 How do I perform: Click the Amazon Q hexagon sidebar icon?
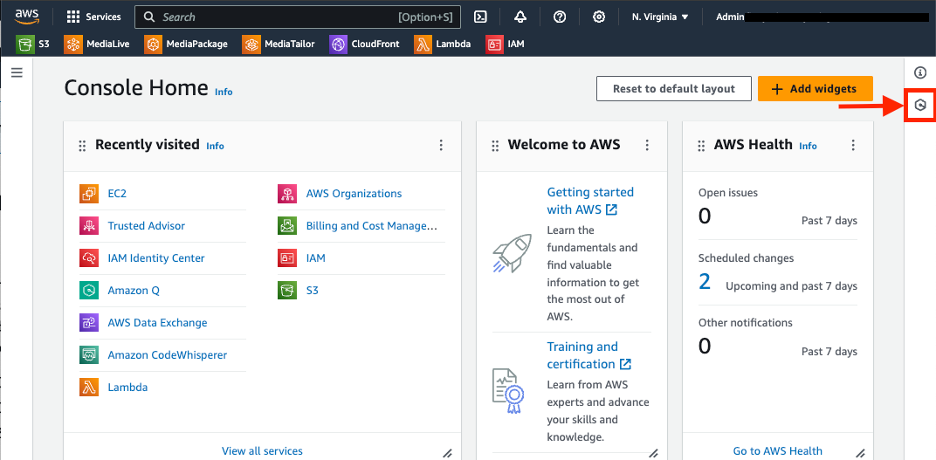coord(920,104)
